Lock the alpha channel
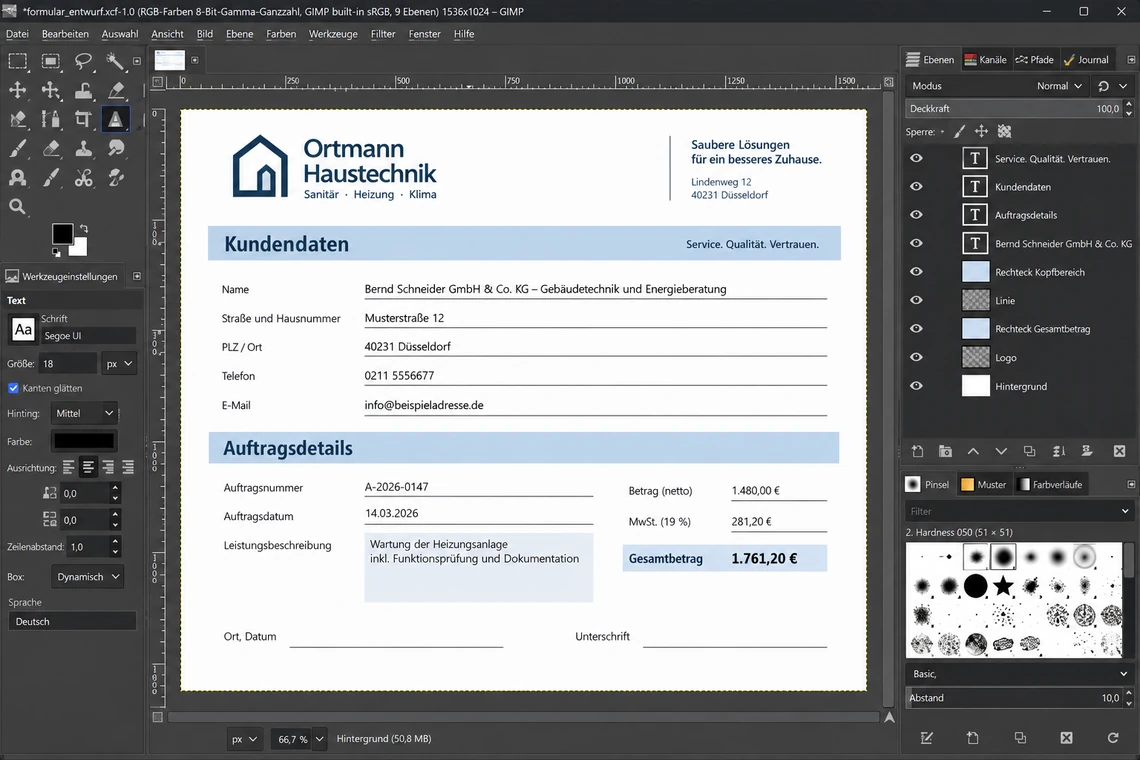1140x760 pixels. click(1005, 132)
